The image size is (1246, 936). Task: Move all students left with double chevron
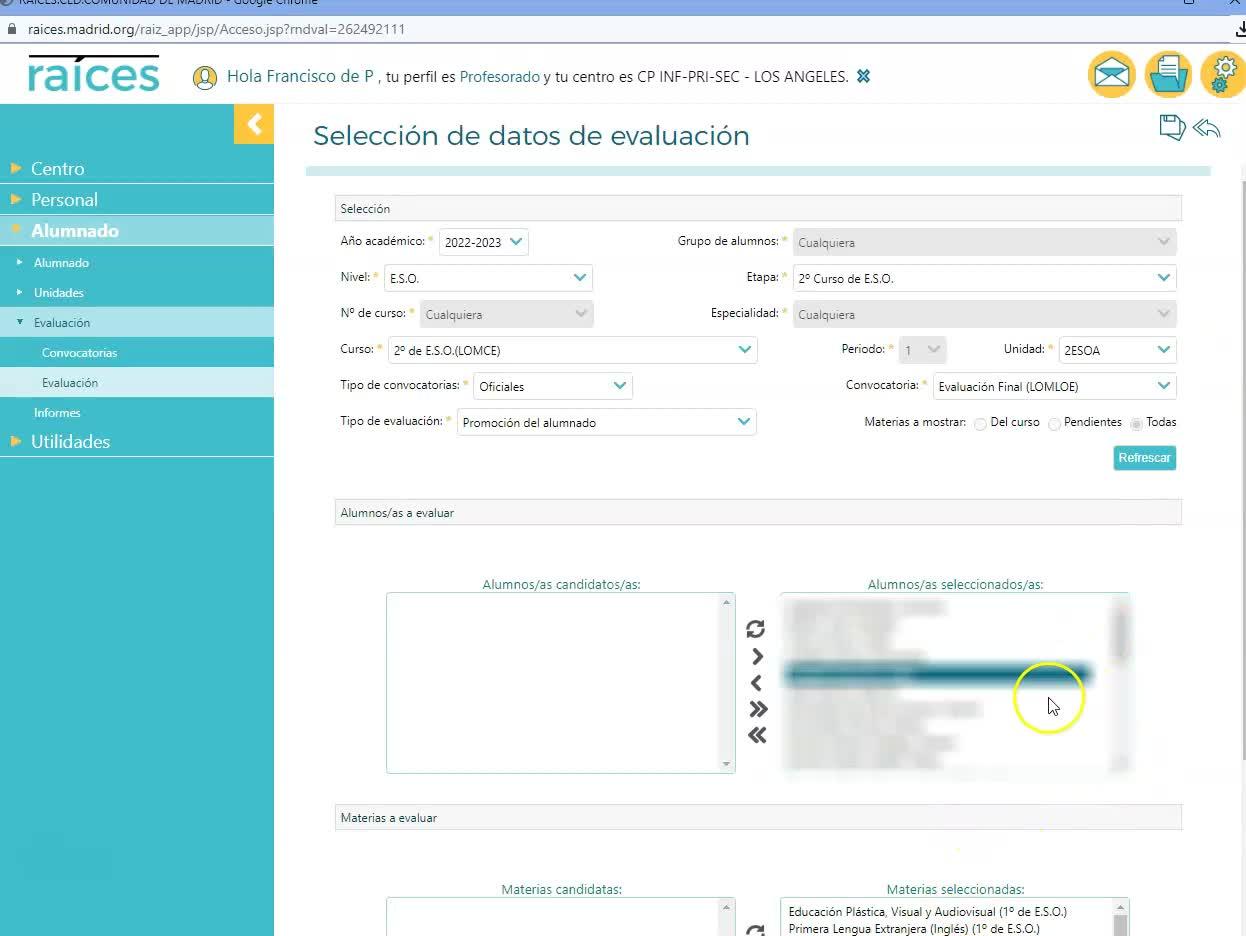(x=757, y=736)
